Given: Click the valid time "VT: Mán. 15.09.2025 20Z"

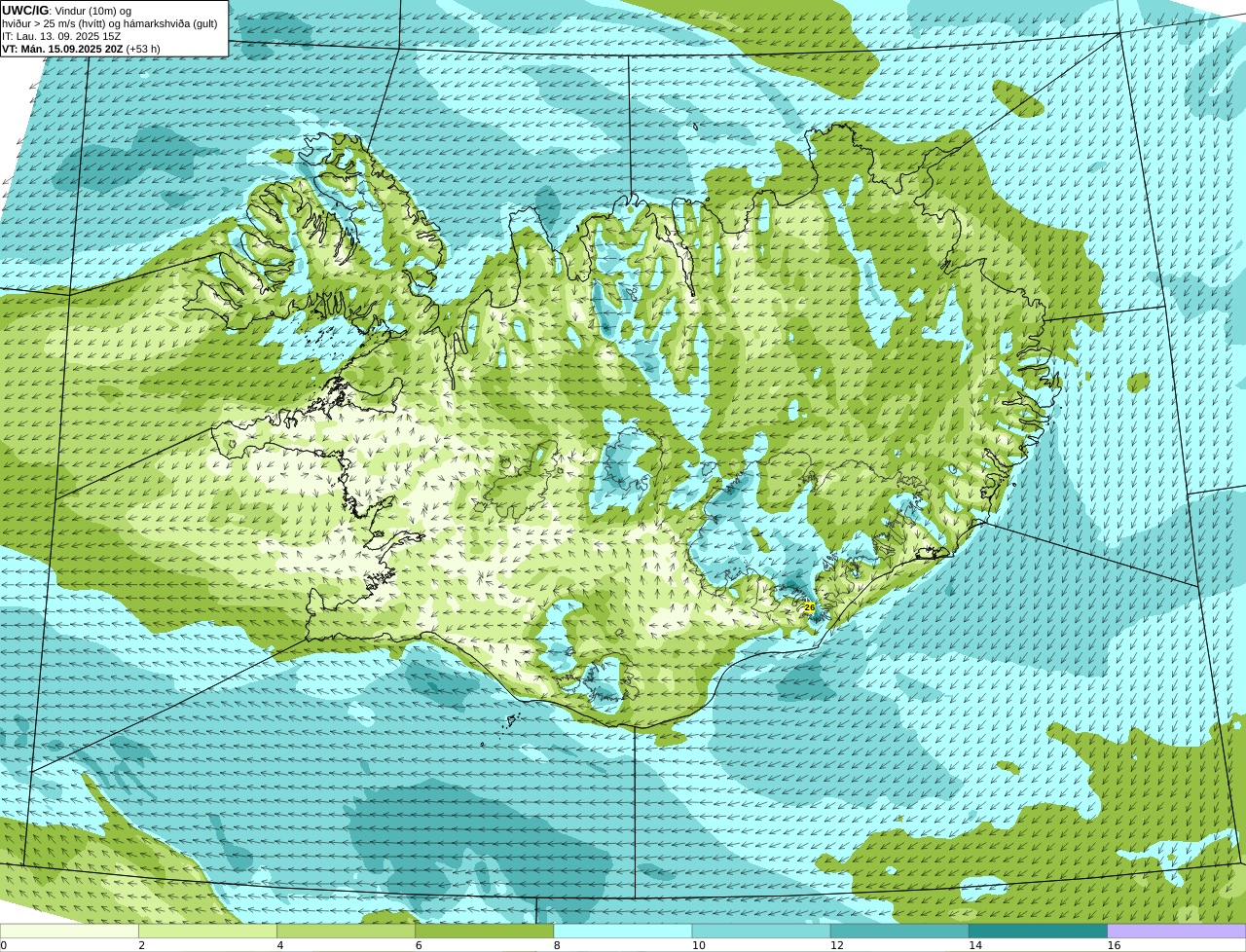Looking at the screenshot, I should click(62, 49).
